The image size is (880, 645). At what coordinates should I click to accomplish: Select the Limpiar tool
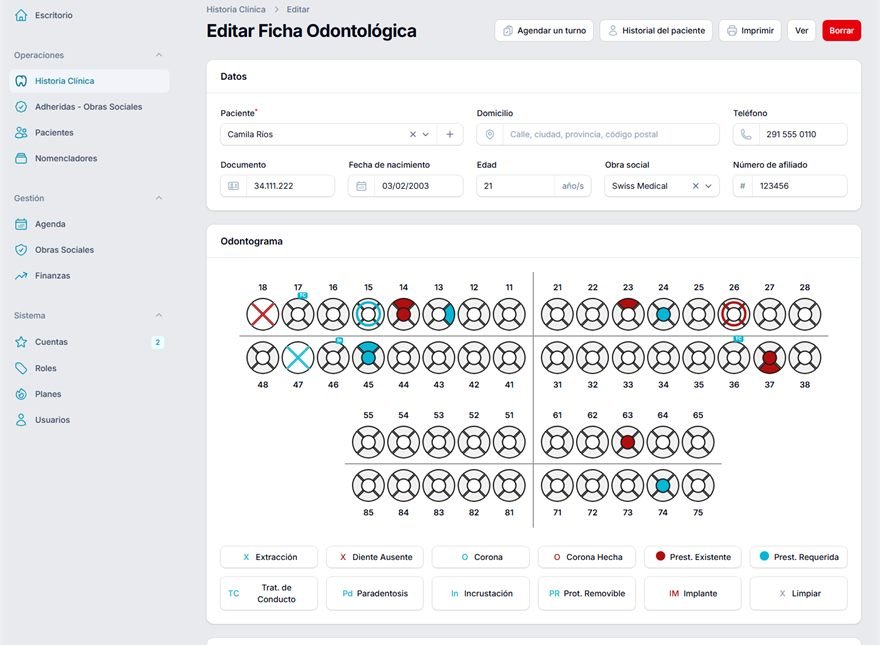point(799,593)
